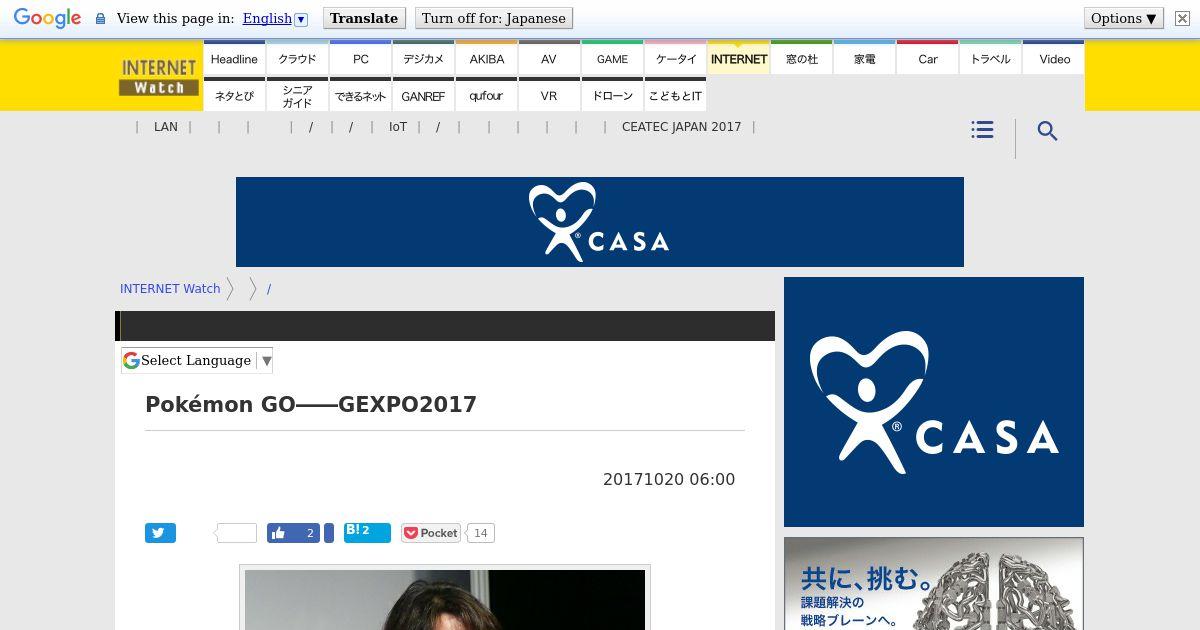This screenshot has width=1200, height=630.
Task: Open the Video tab
Action: (1054, 58)
